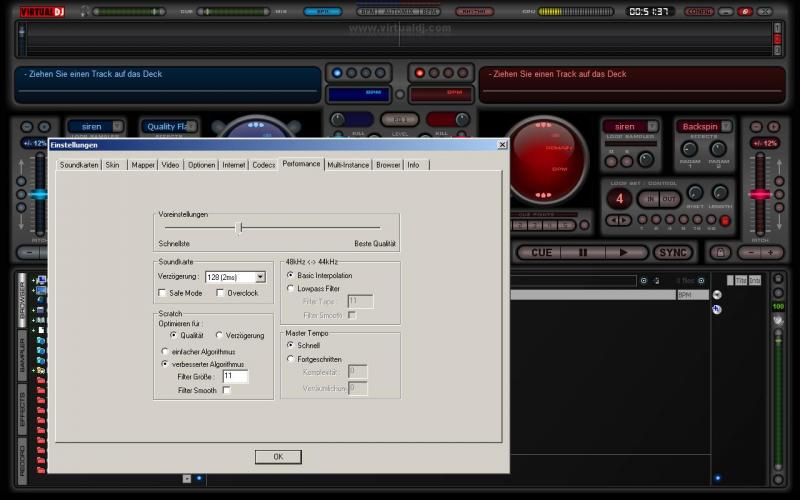Toggle the lock icon on right deck
The height and width of the screenshot is (500, 800).
(720, 253)
